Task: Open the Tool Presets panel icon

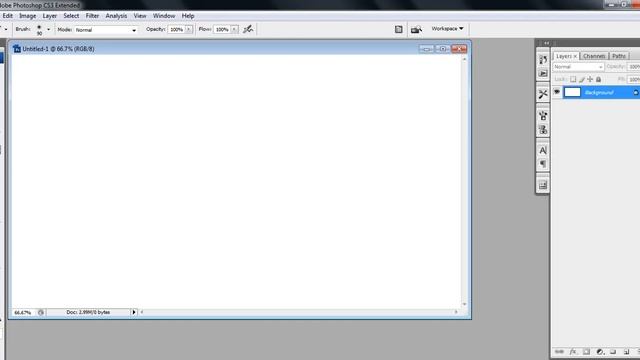Action: coord(542,94)
